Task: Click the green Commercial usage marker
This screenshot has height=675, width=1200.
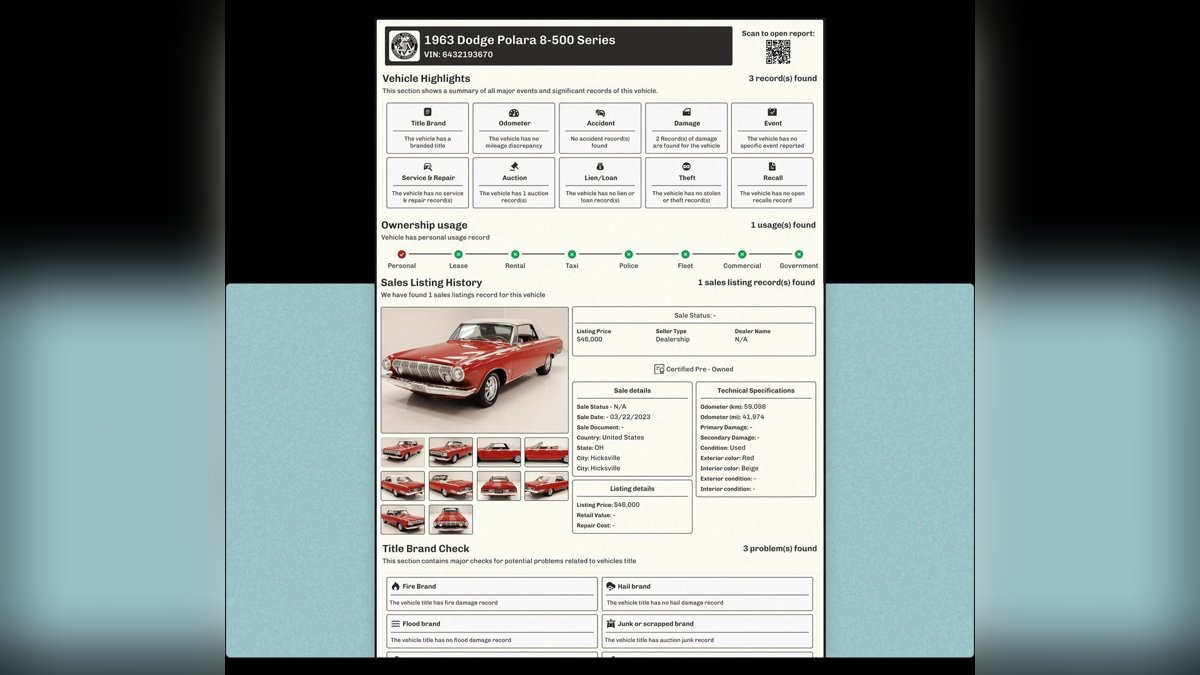Action: point(742,254)
